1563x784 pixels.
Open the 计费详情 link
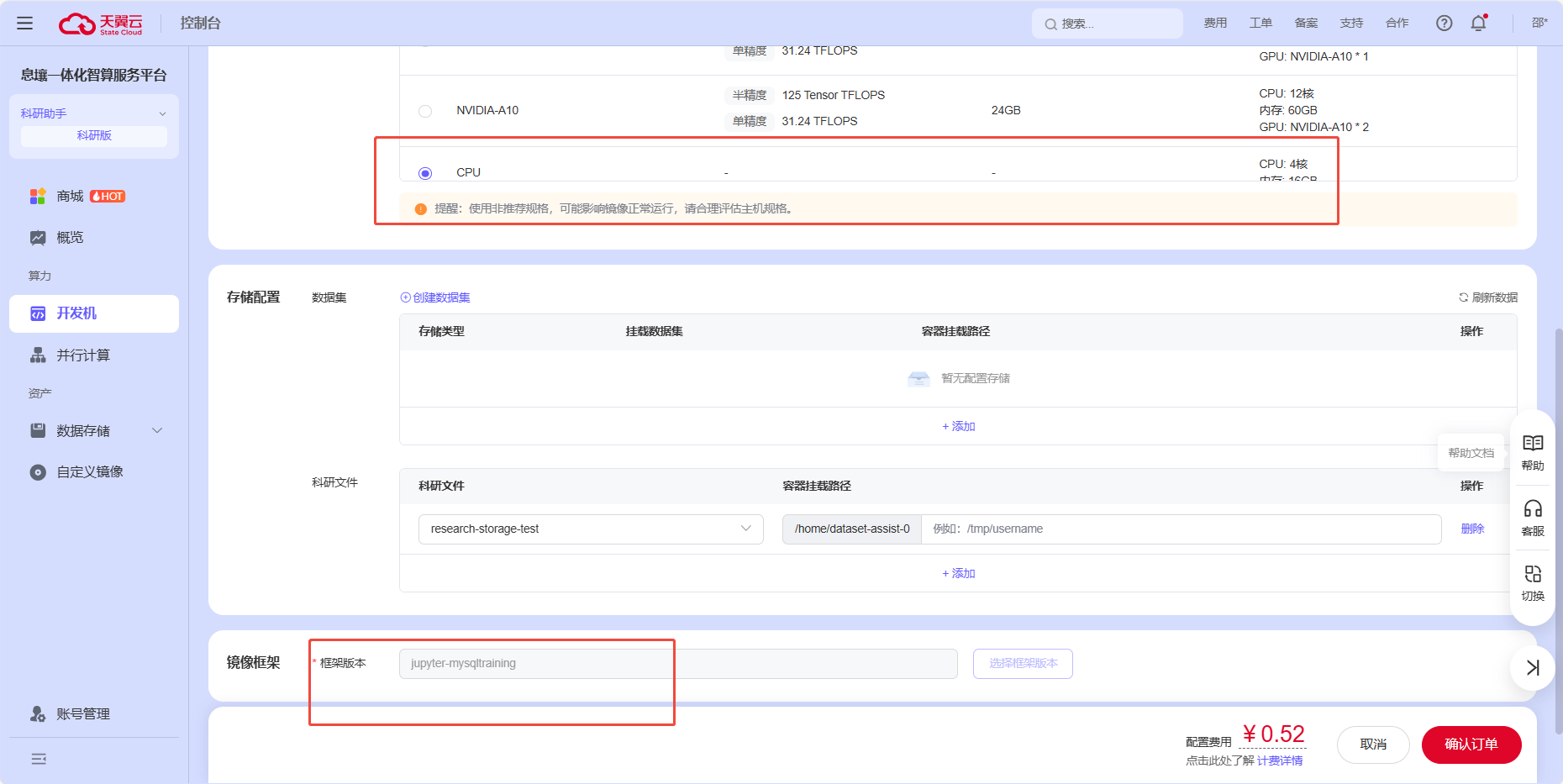(1280, 760)
